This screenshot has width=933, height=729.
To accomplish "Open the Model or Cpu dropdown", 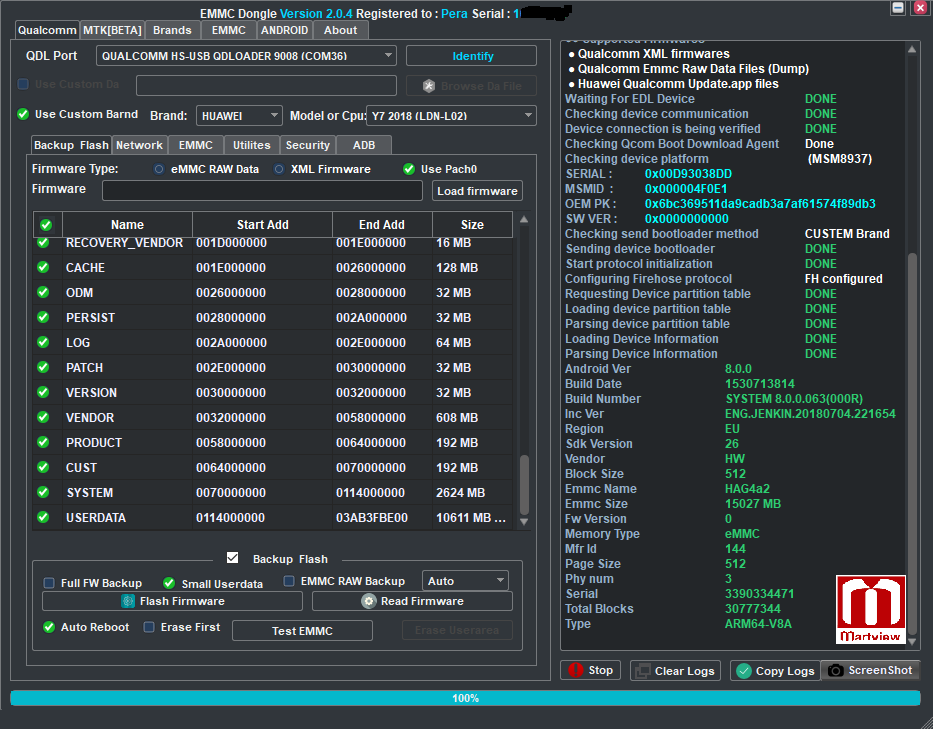I will pyautogui.click(x=451, y=116).
